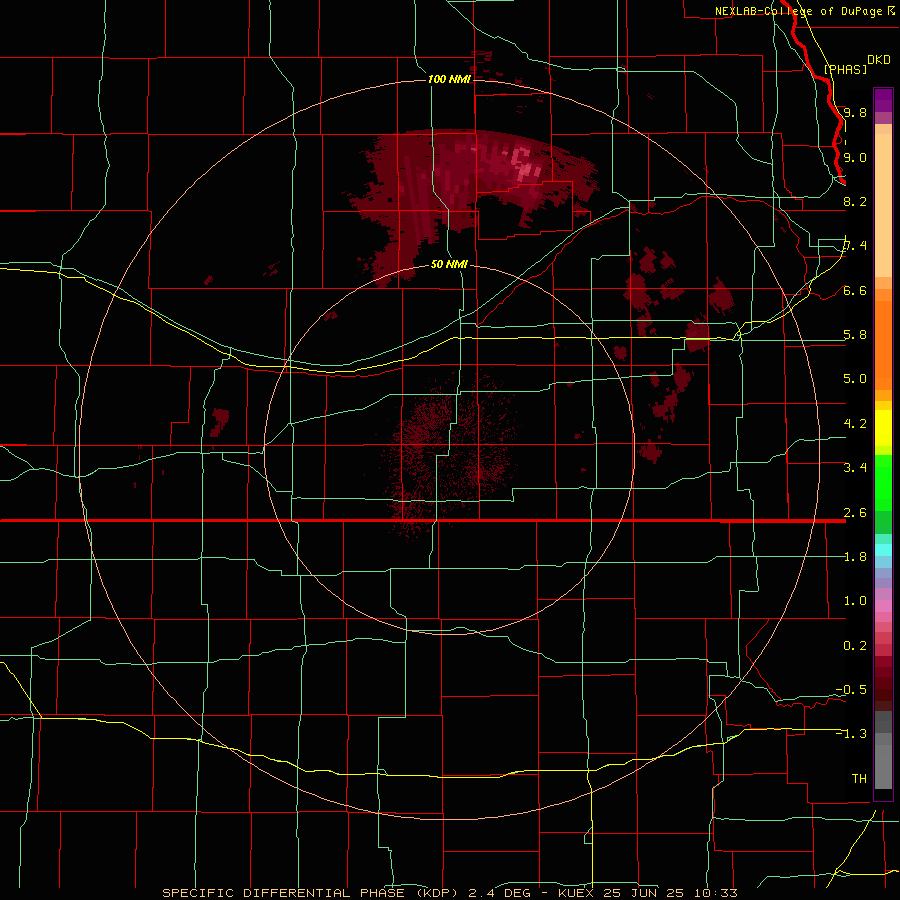Click the 1.8 scale value
The image size is (900, 900).
coord(855,556)
